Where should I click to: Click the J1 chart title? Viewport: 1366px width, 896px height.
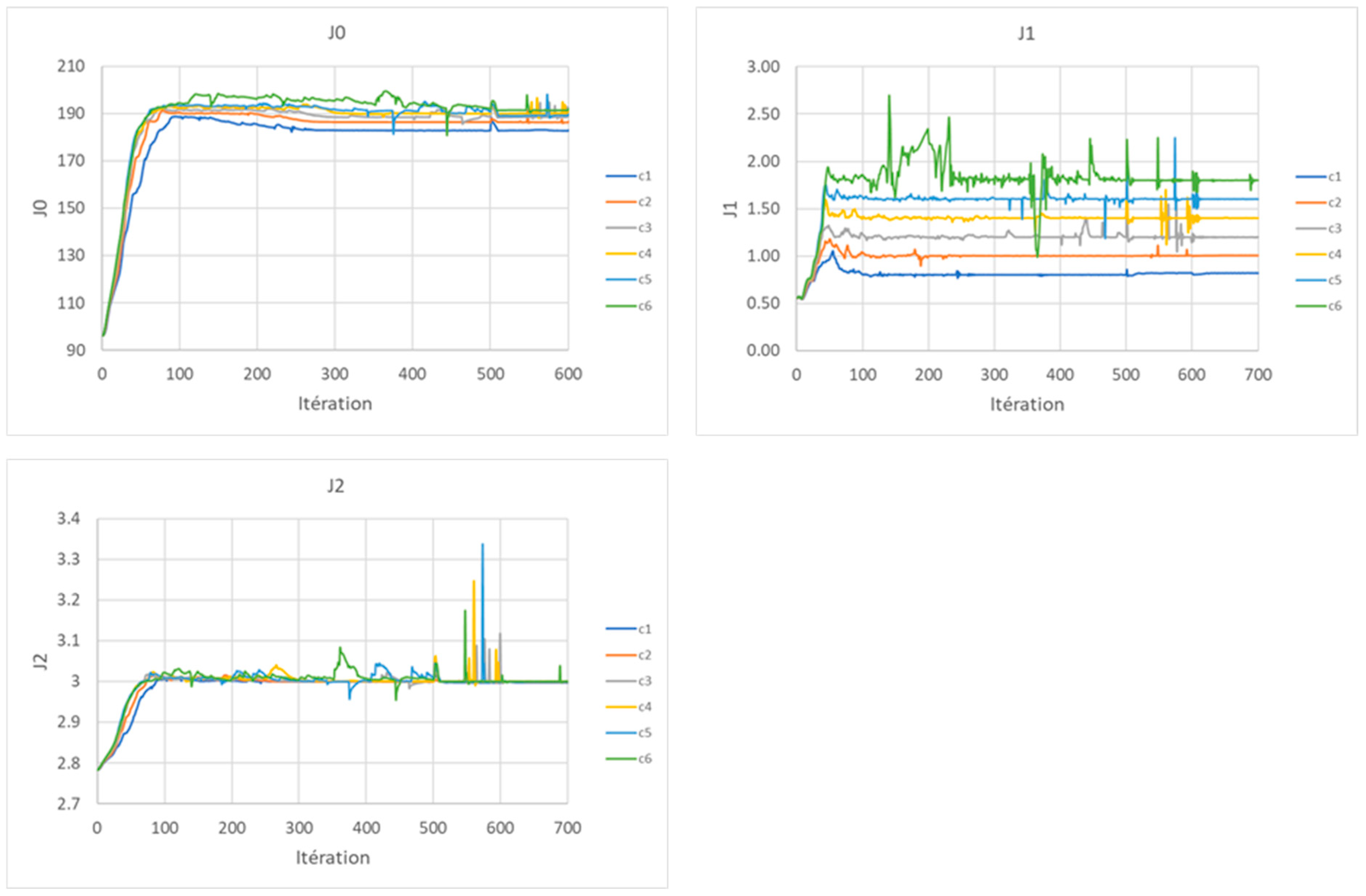(x=1026, y=33)
